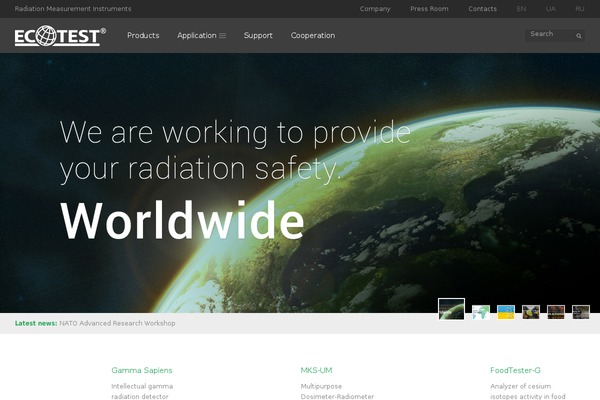Visit the Press Room link
The height and width of the screenshot is (400, 600).
[429, 9]
